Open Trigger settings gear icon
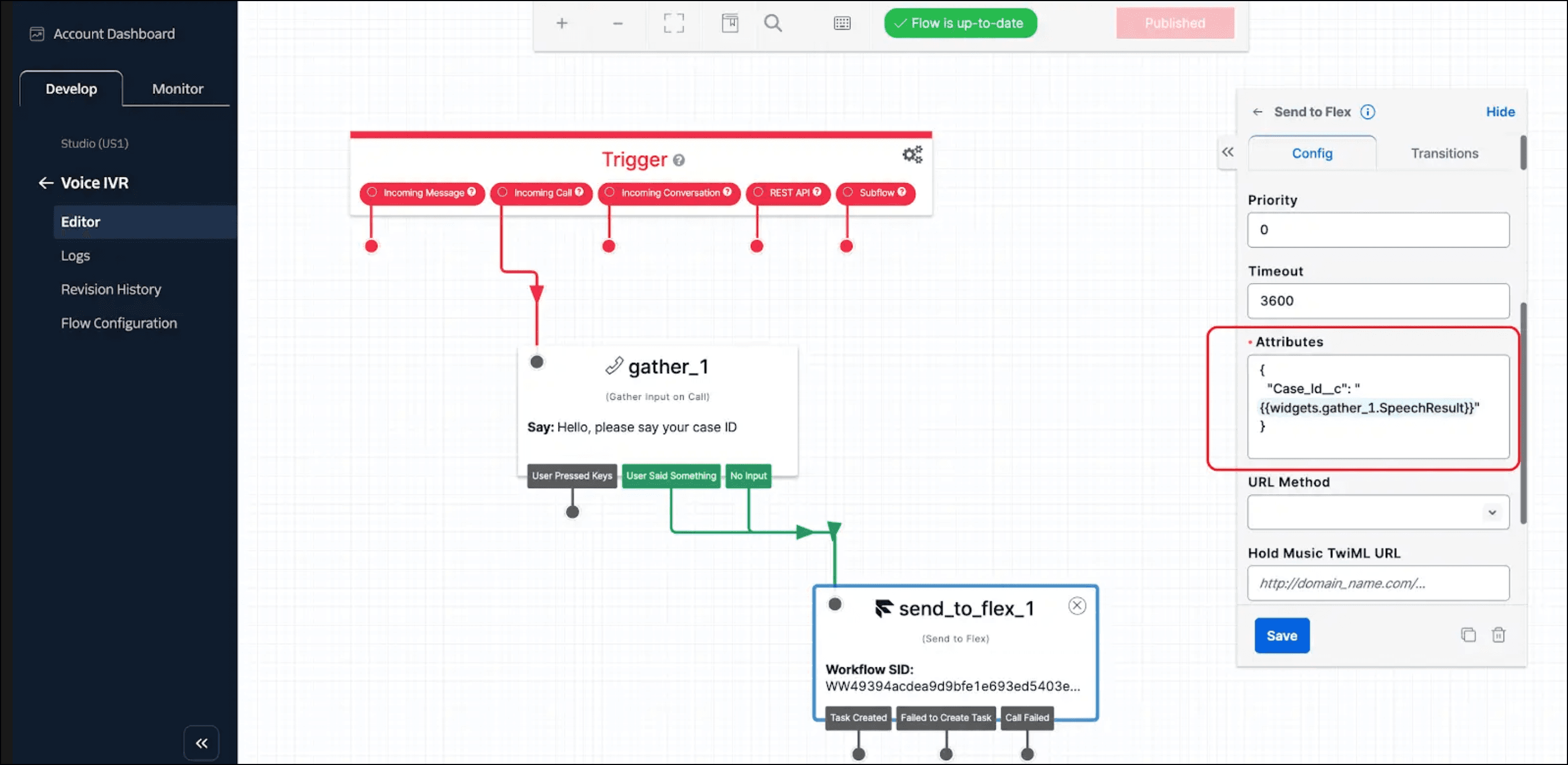Screen dimensions: 1568x765 (x=912, y=154)
